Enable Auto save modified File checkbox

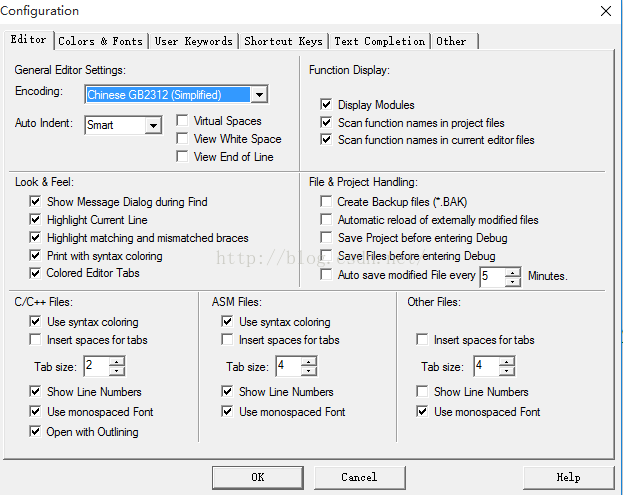point(326,275)
